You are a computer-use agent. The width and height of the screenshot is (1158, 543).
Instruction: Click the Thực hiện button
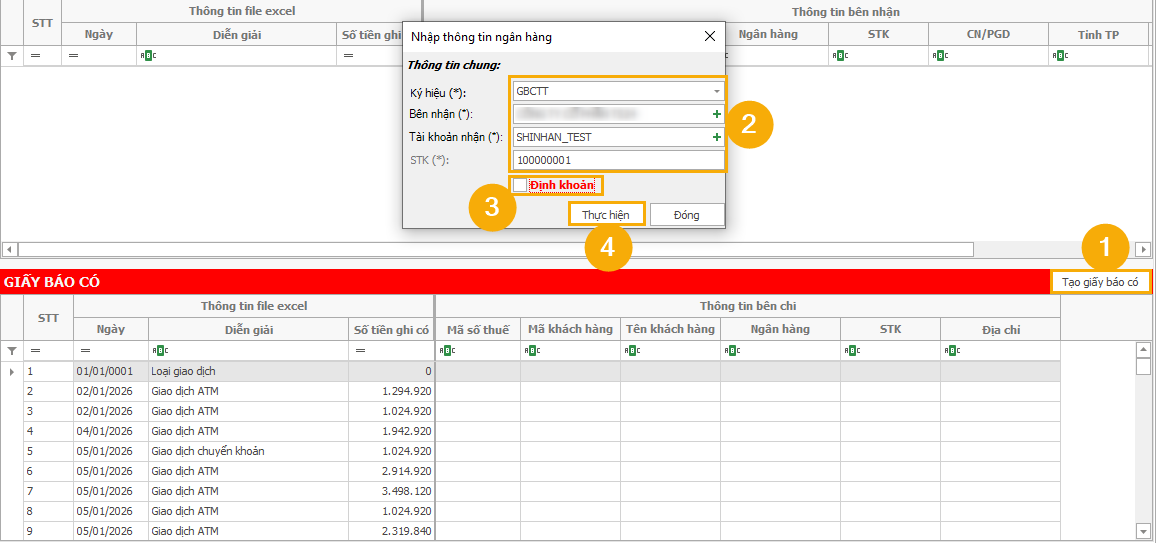(x=606, y=214)
